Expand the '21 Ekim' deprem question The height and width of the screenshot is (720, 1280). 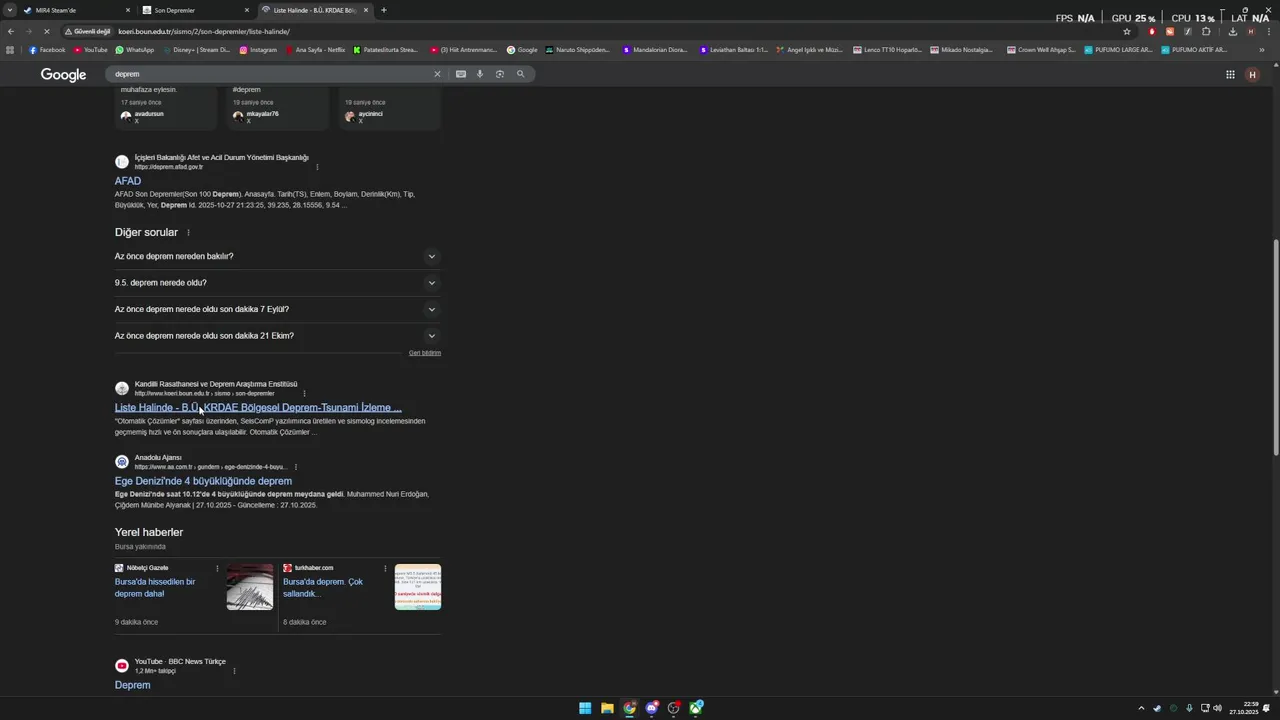click(x=277, y=336)
